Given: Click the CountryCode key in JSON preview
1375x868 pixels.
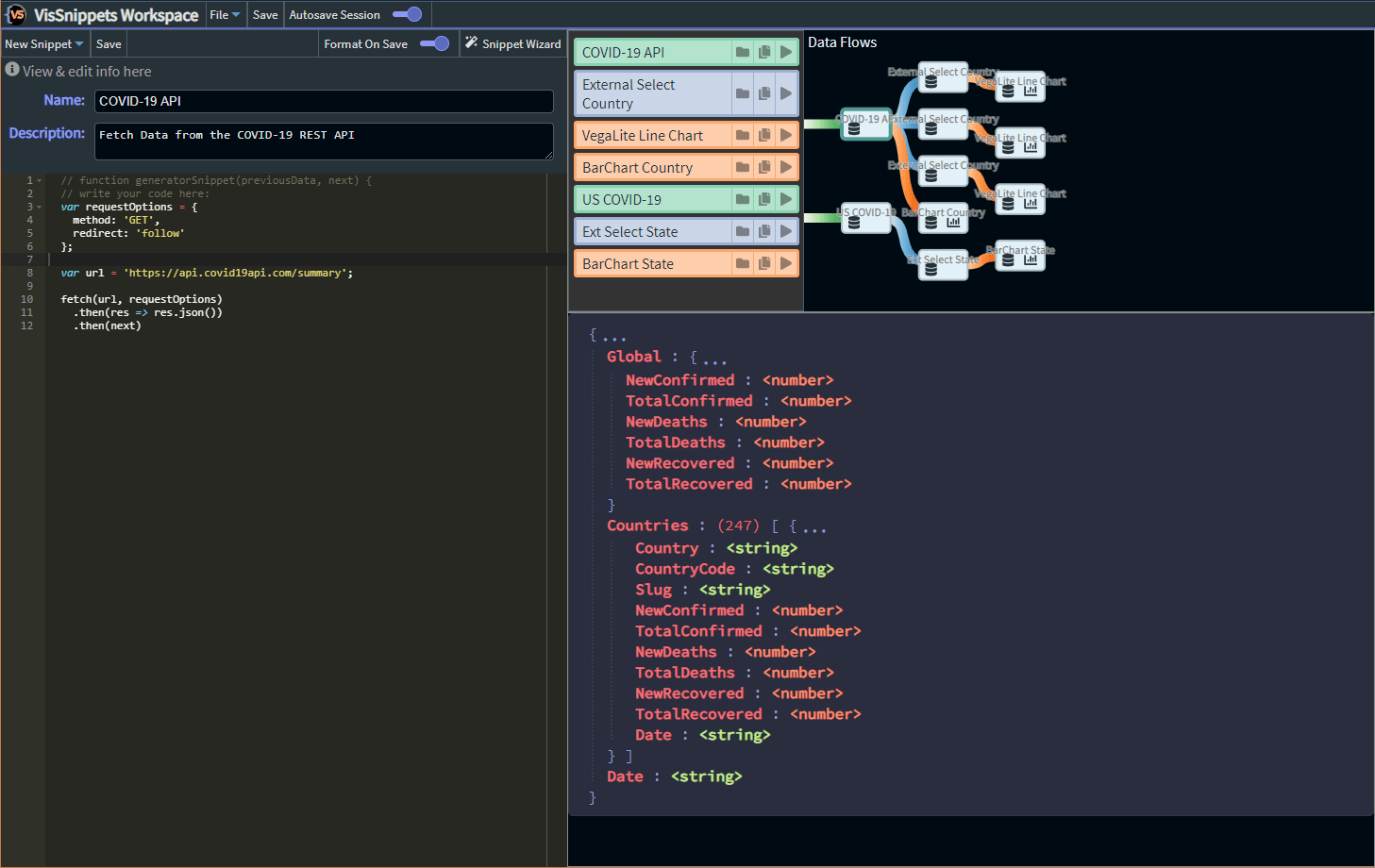Looking at the screenshot, I should 685,569.
